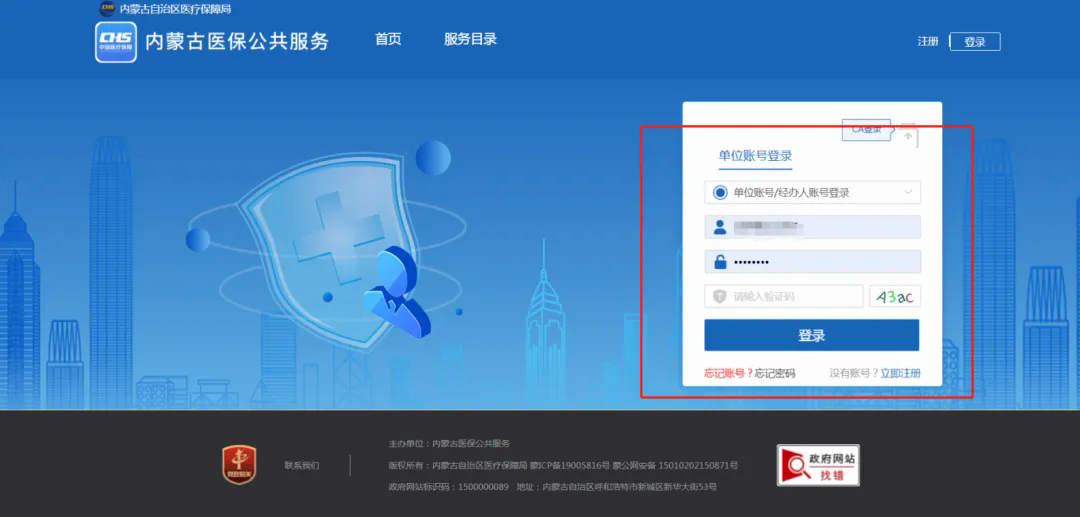Click the 联系我们 footer link
The width and height of the screenshot is (1080, 517).
(302, 465)
